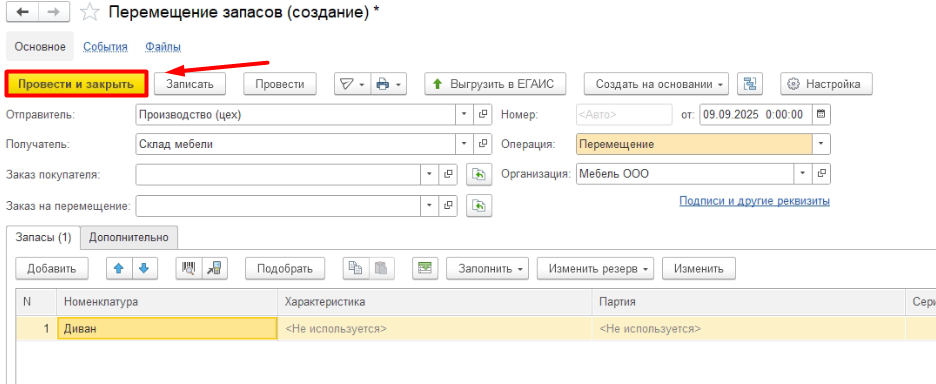Screen dimensions: 936x384
Task: Expand the Отправитель dropdown list
Action: pyautogui.click(x=464, y=115)
